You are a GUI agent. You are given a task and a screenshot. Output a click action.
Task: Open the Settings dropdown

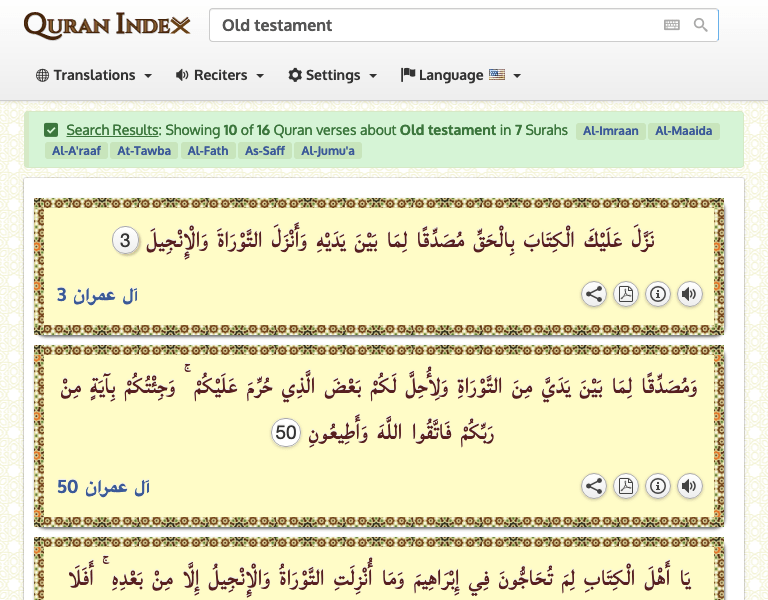(333, 75)
